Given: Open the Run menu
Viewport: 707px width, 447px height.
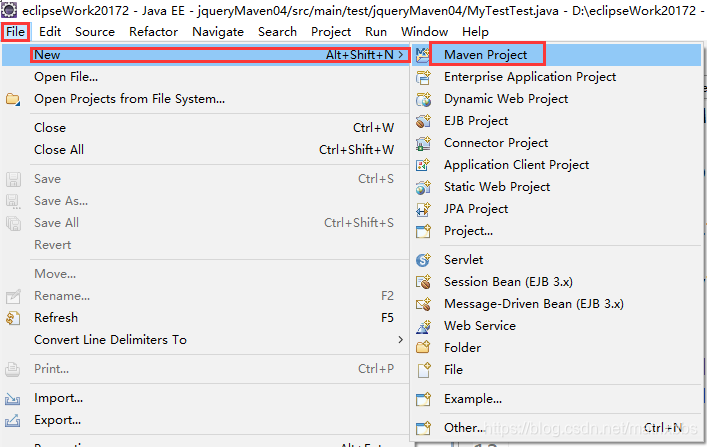Looking at the screenshot, I should (376, 32).
